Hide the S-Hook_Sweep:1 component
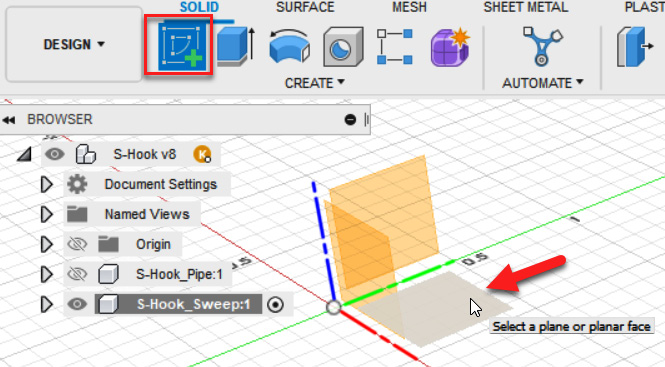Image resolution: width=665 pixels, height=367 pixels. (77, 304)
